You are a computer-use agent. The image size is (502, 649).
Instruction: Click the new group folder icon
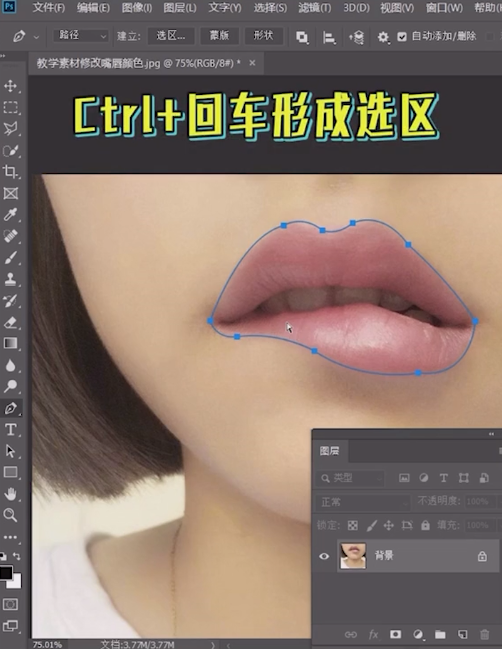tap(440, 634)
